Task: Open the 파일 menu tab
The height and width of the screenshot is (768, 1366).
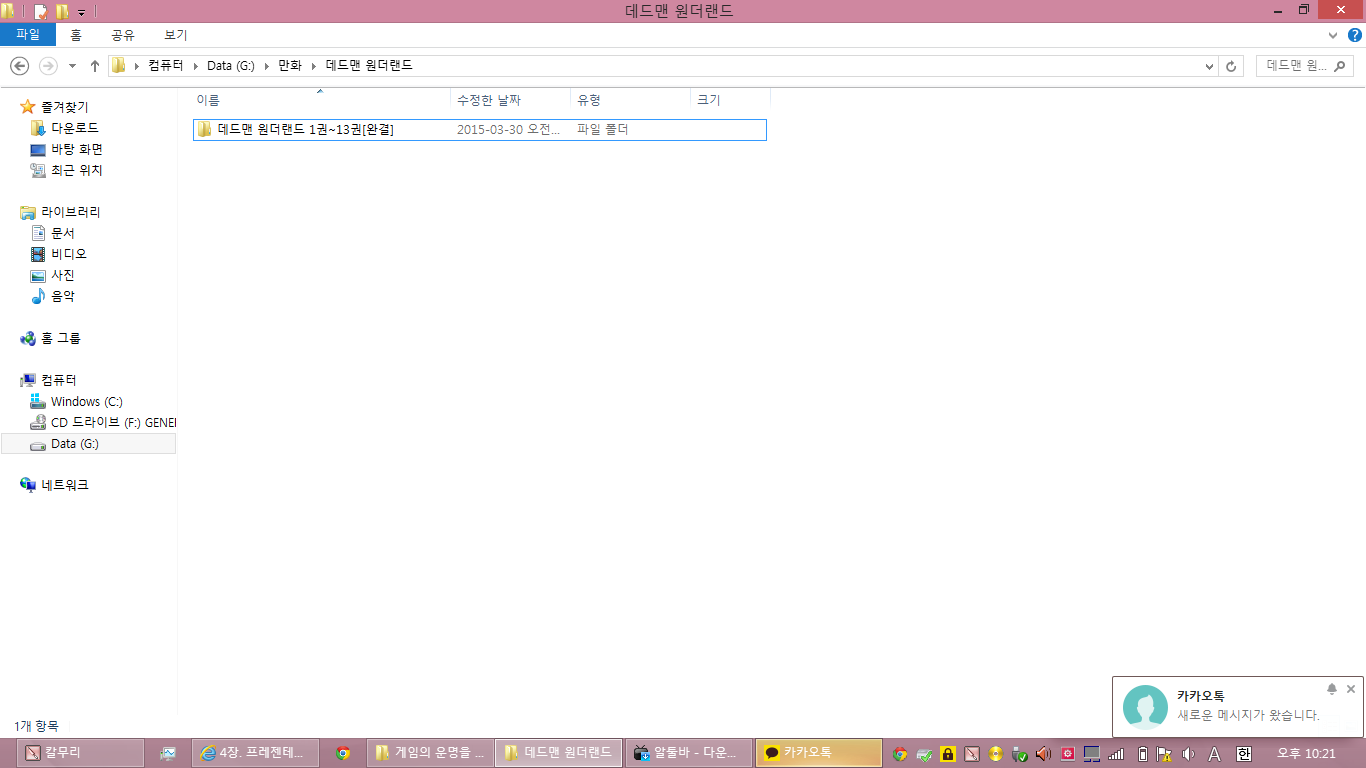Action: point(28,35)
